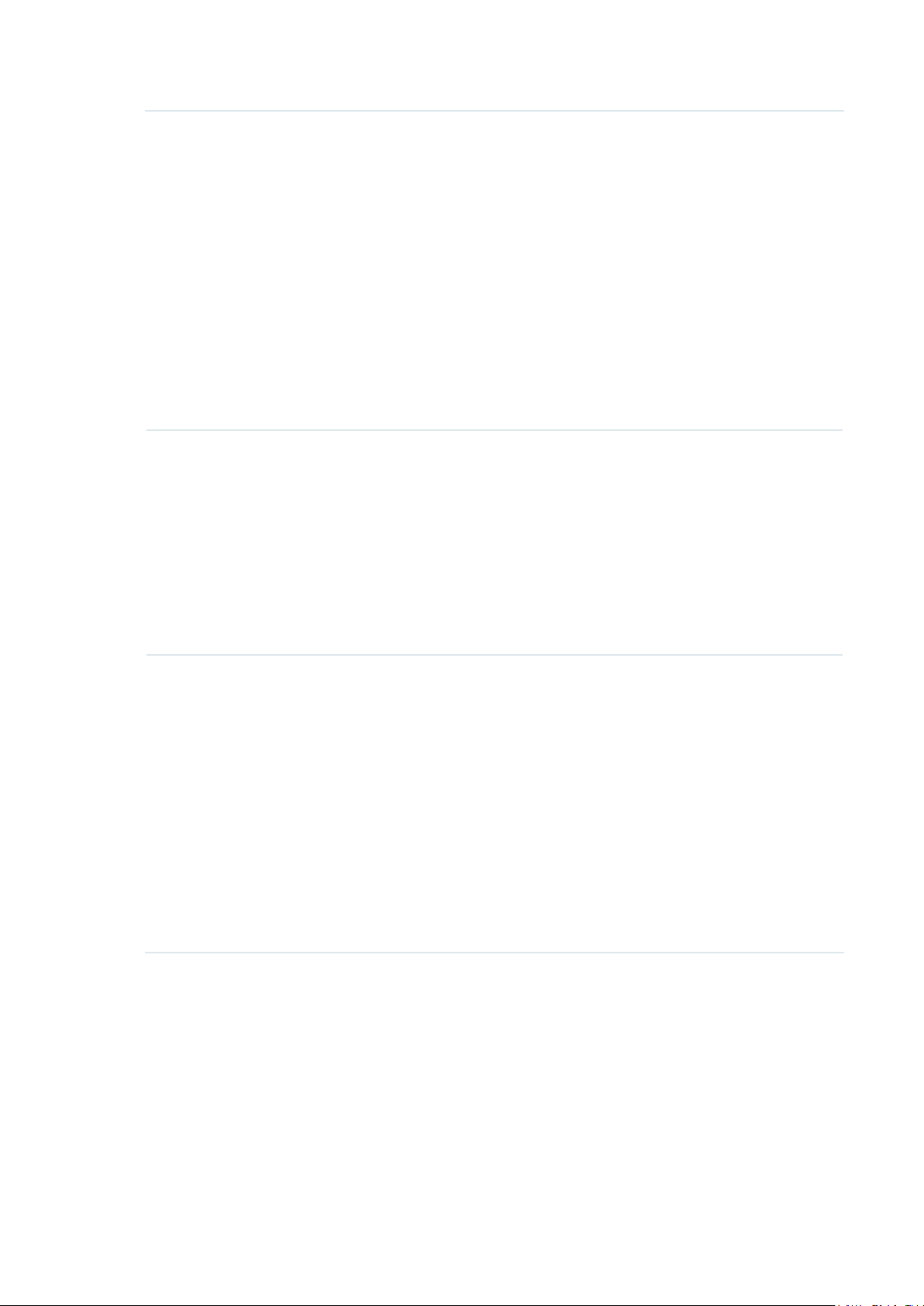Click the left end of the bottommost divider
This screenshot has height=1306, width=924.
click(x=147, y=952)
